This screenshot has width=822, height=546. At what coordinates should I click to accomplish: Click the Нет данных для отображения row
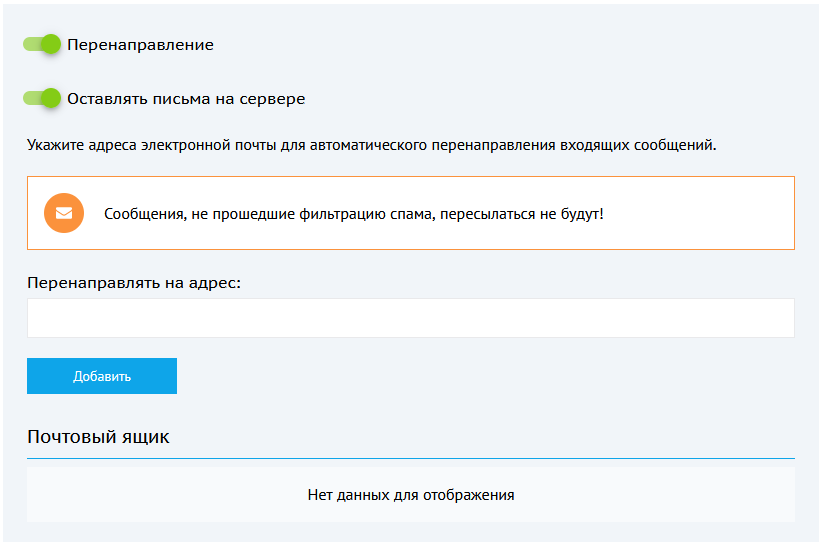tap(410, 495)
